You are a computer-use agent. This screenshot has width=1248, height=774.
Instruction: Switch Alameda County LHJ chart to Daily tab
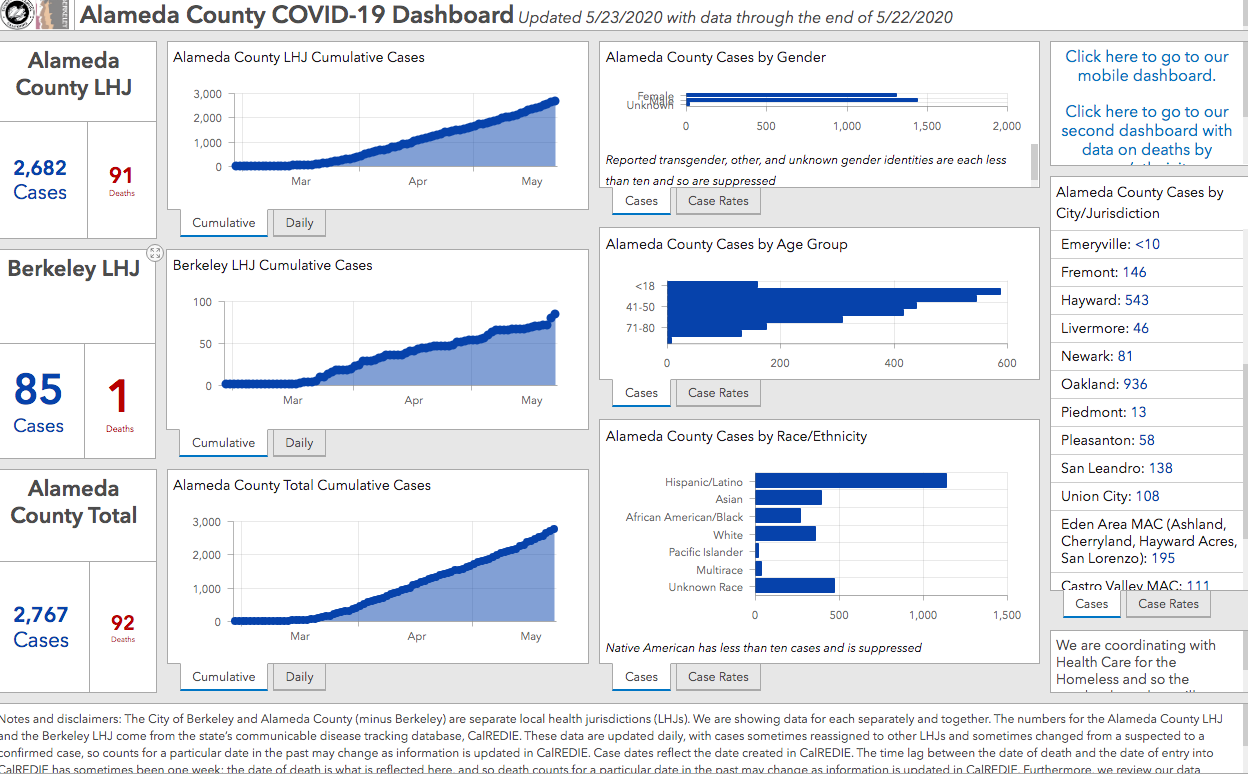(299, 223)
